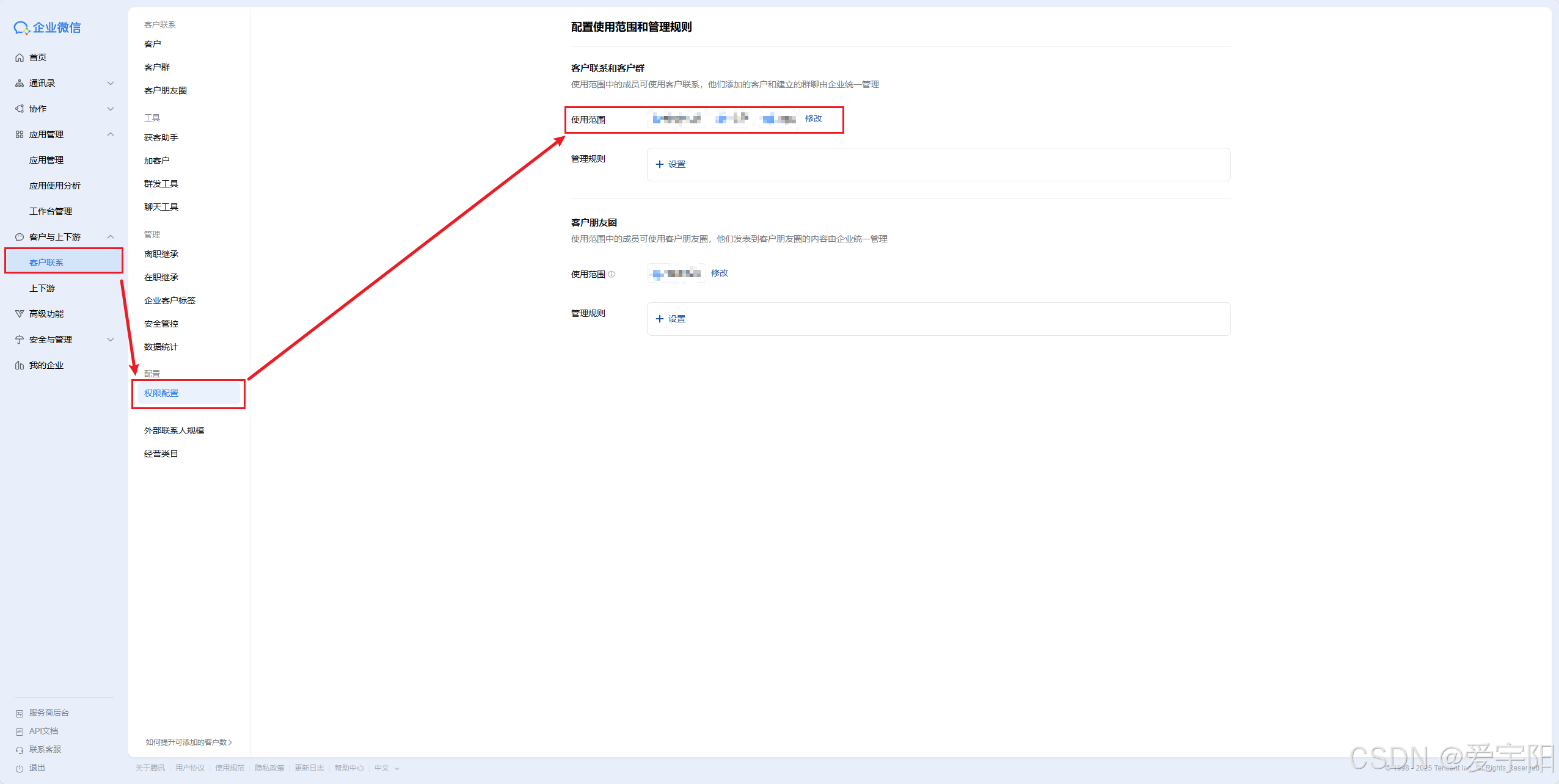Select 权限配置 in the submenu

point(161,393)
